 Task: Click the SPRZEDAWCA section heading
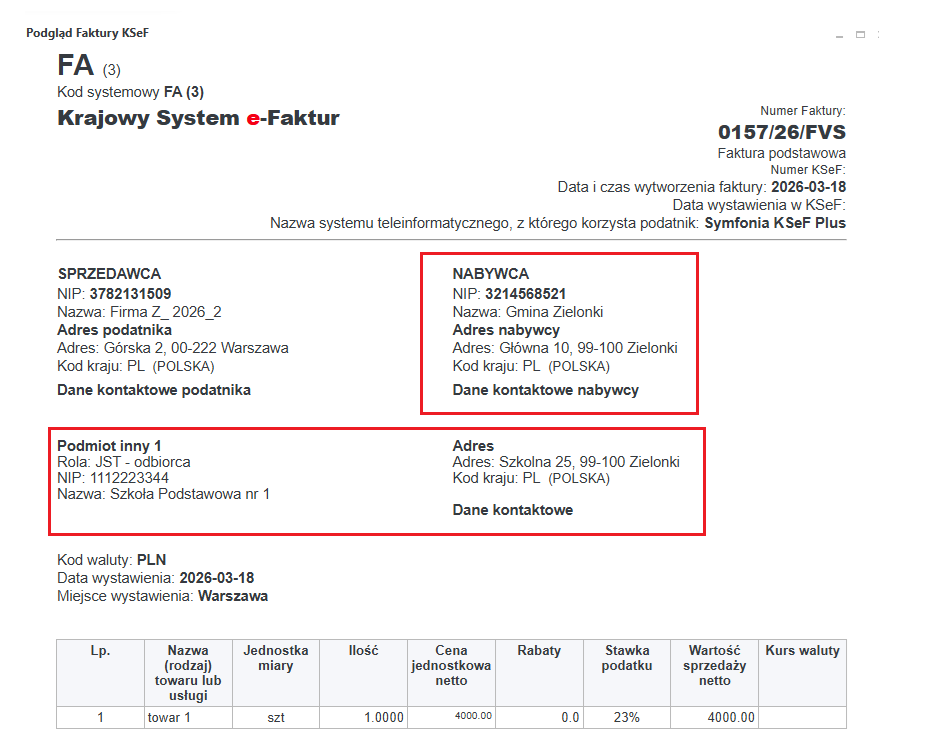(109, 274)
